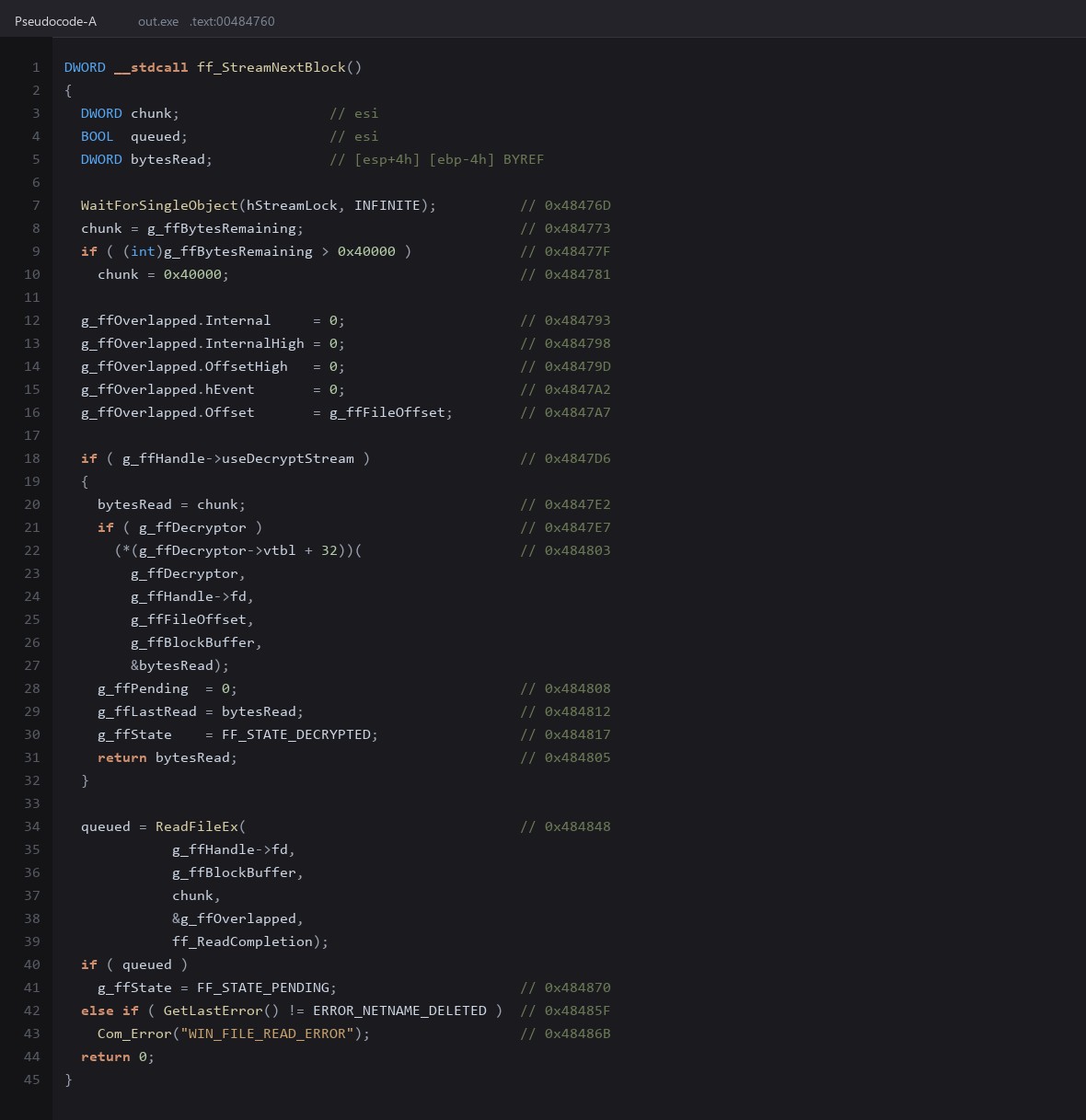Click line number 22 in the gutter
The image size is (1086, 1120).
point(32,550)
